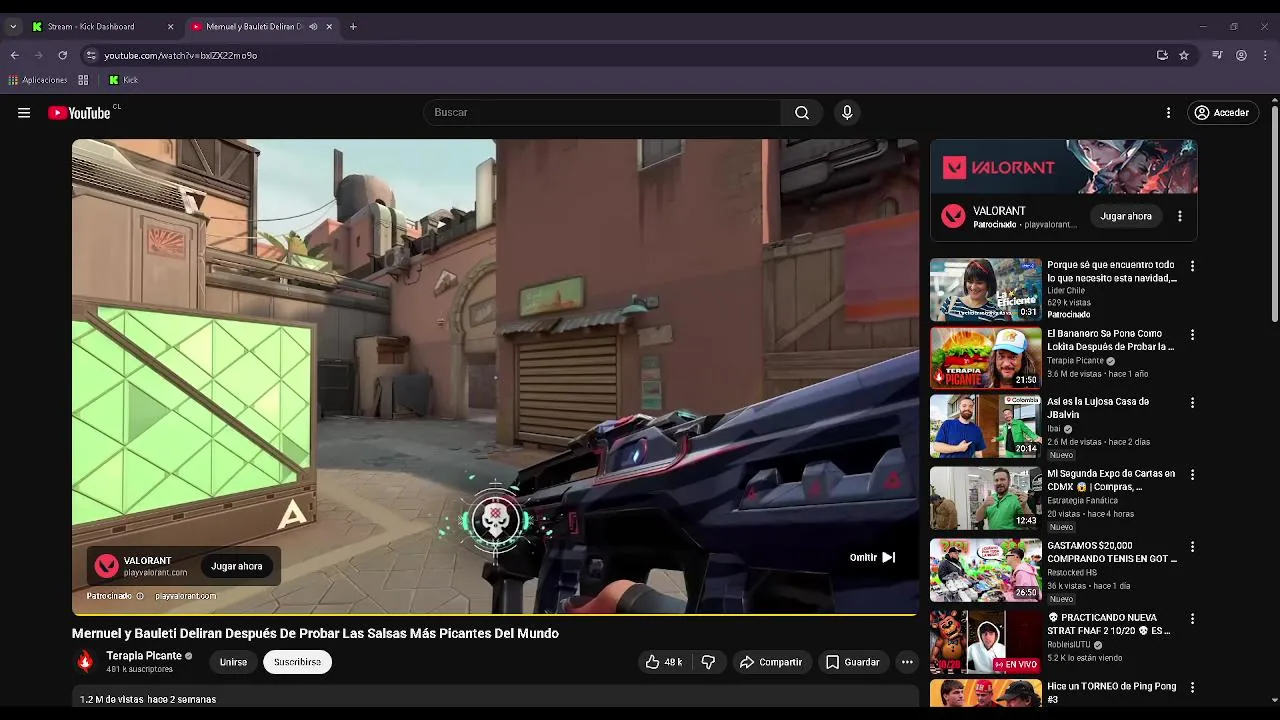Expand the video description showing 1.2 M de vistas

495,698
